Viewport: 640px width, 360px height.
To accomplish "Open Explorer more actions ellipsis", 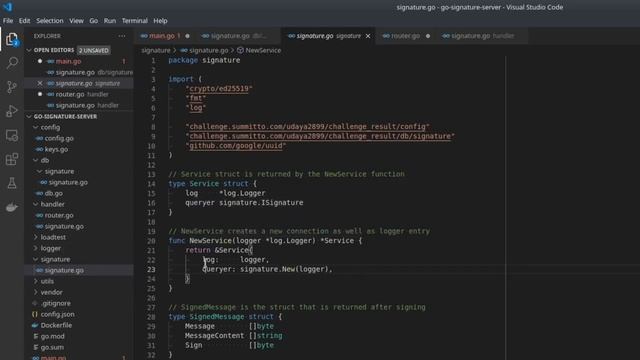I will coord(122,36).
